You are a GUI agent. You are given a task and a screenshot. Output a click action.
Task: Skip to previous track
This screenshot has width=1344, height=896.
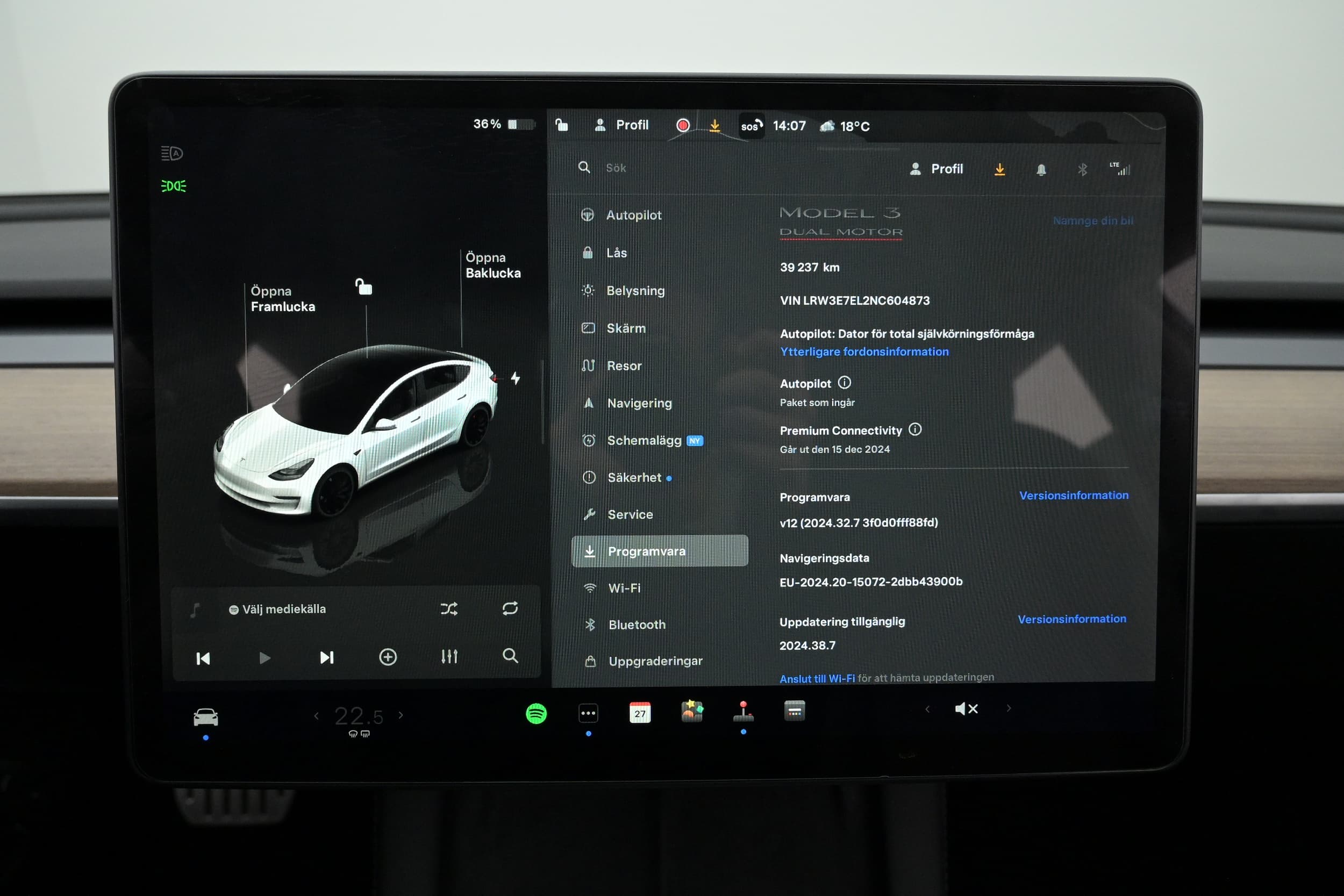pos(203,658)
